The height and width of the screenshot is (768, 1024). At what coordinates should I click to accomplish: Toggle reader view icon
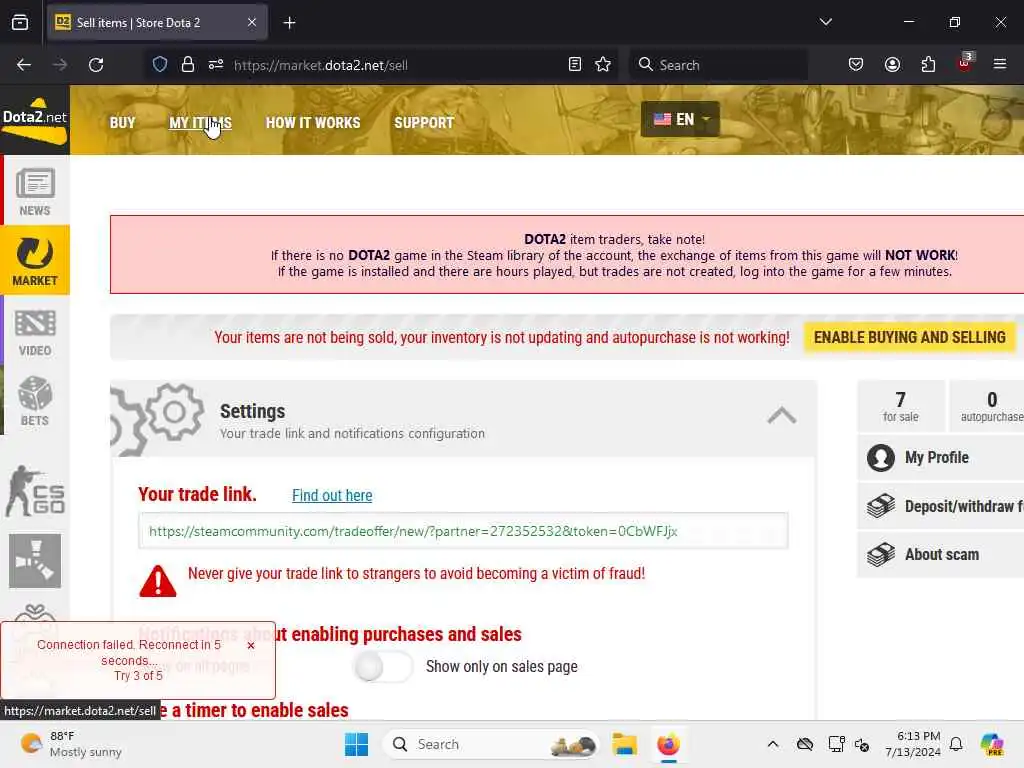click(575, 65)
